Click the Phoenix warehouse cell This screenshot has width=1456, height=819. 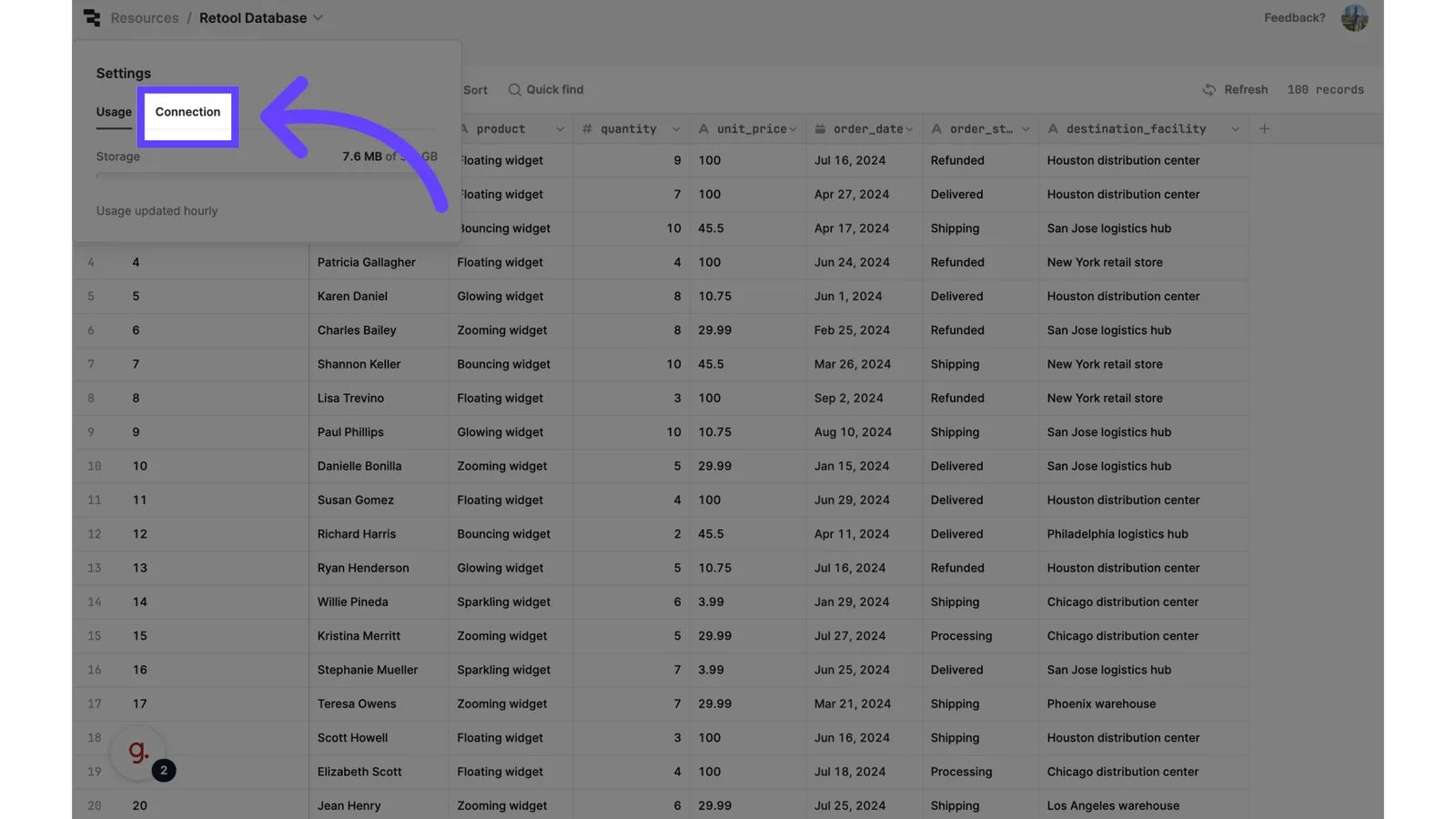(x=1144, y=704)
